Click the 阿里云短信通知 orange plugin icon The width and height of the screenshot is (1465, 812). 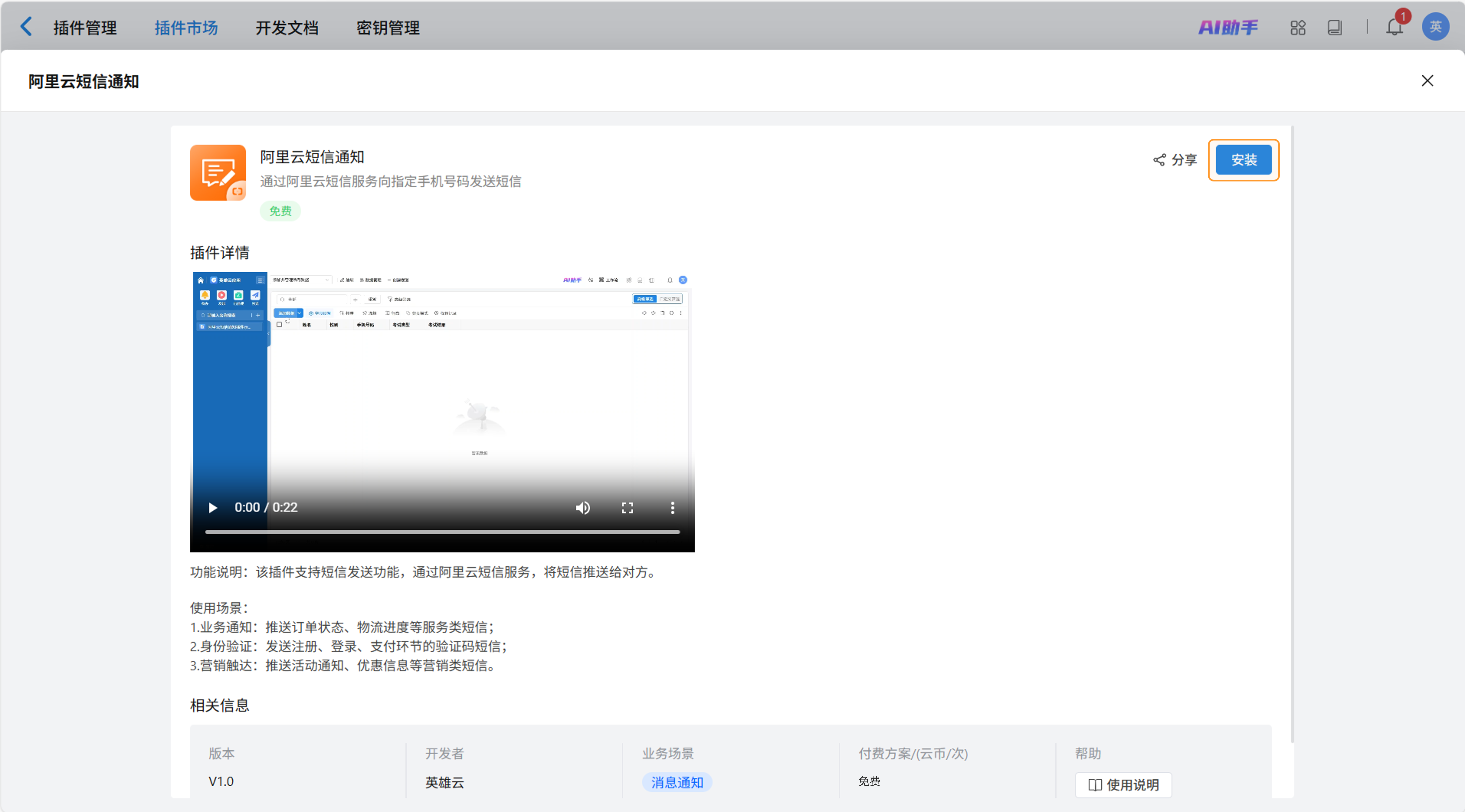[218, 172]
